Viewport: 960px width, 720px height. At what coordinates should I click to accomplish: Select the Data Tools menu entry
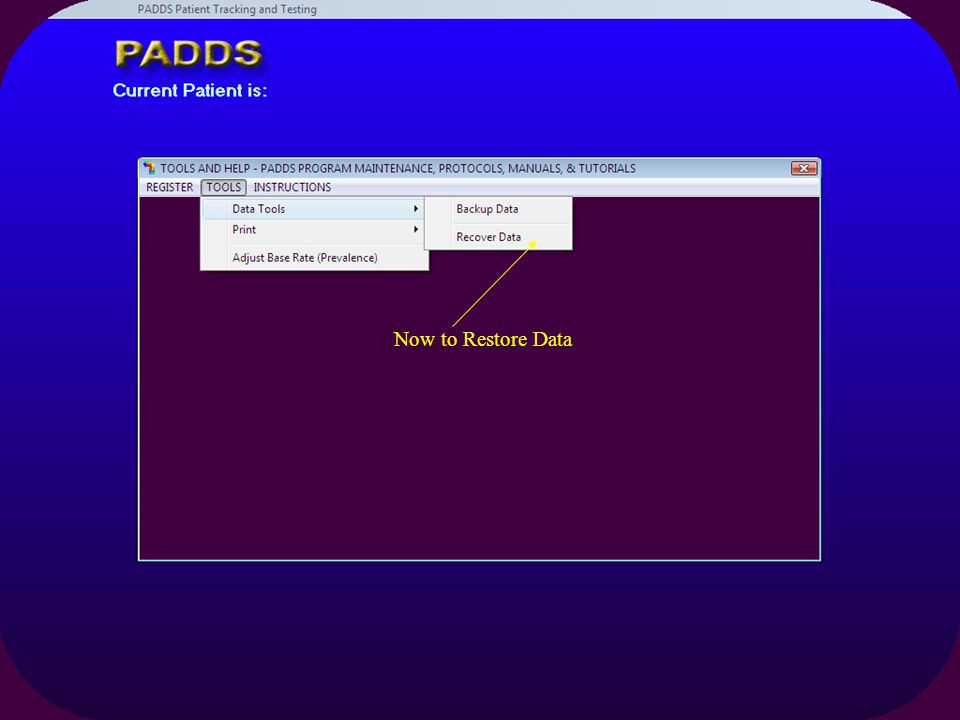tap(313, 209)
